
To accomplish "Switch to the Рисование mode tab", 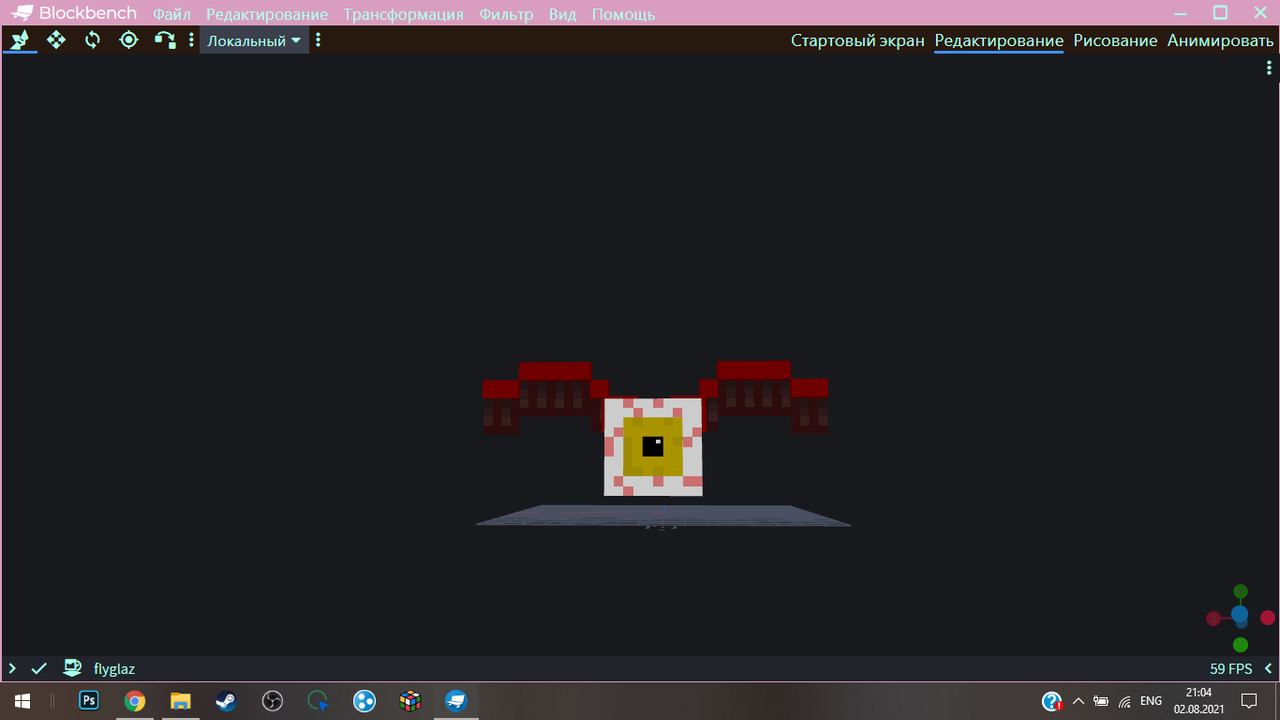I will pos(1115,41).
